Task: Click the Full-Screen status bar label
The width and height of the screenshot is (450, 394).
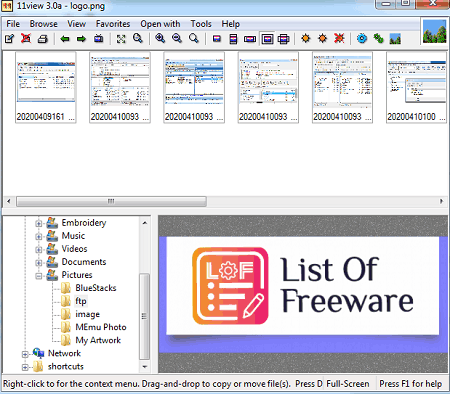Action: tap(348, 384)
